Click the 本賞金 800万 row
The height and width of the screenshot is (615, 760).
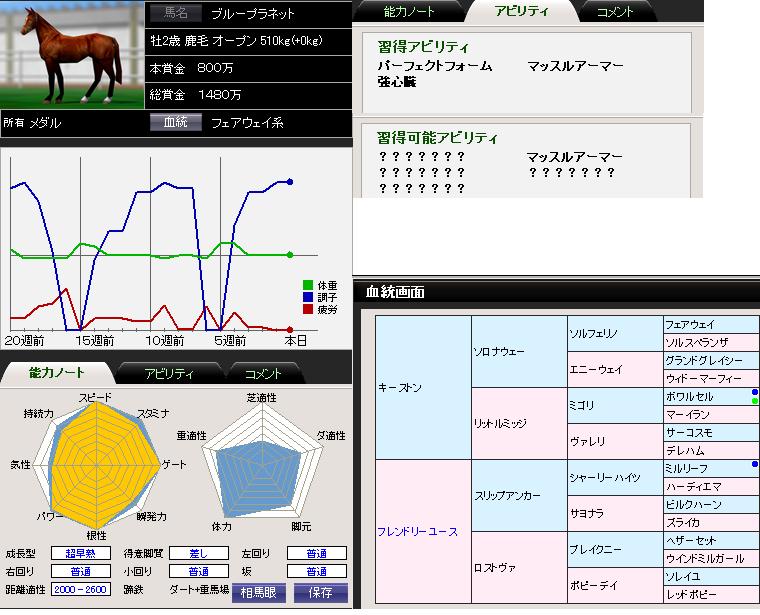click(x=248, y=68)
